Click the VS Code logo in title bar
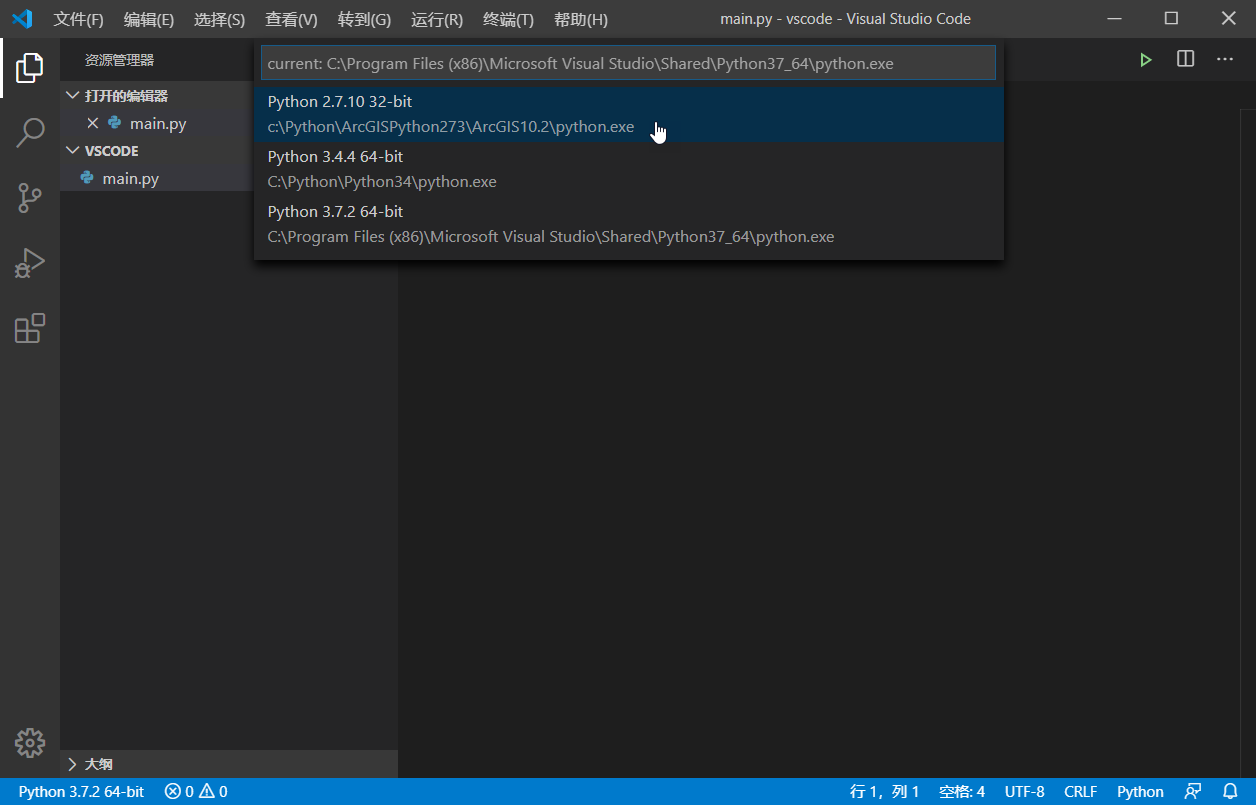The height and width of the screenshot is (805, 1256). (x=22, y=19)
